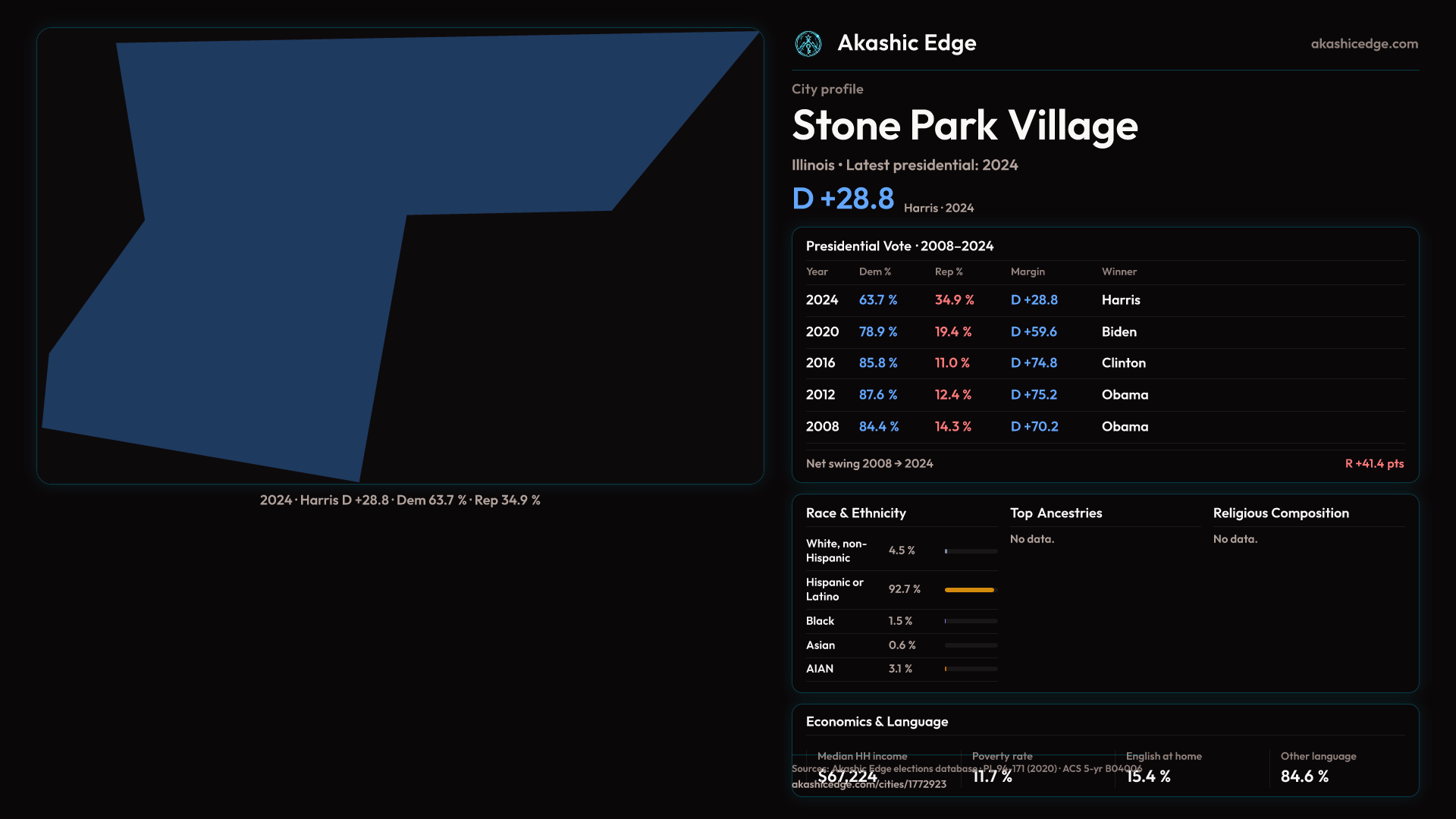Click the D +28.8 headline margin
Image resolution: width=1456 pixels, height=819 pixels.
coord(843,199)
